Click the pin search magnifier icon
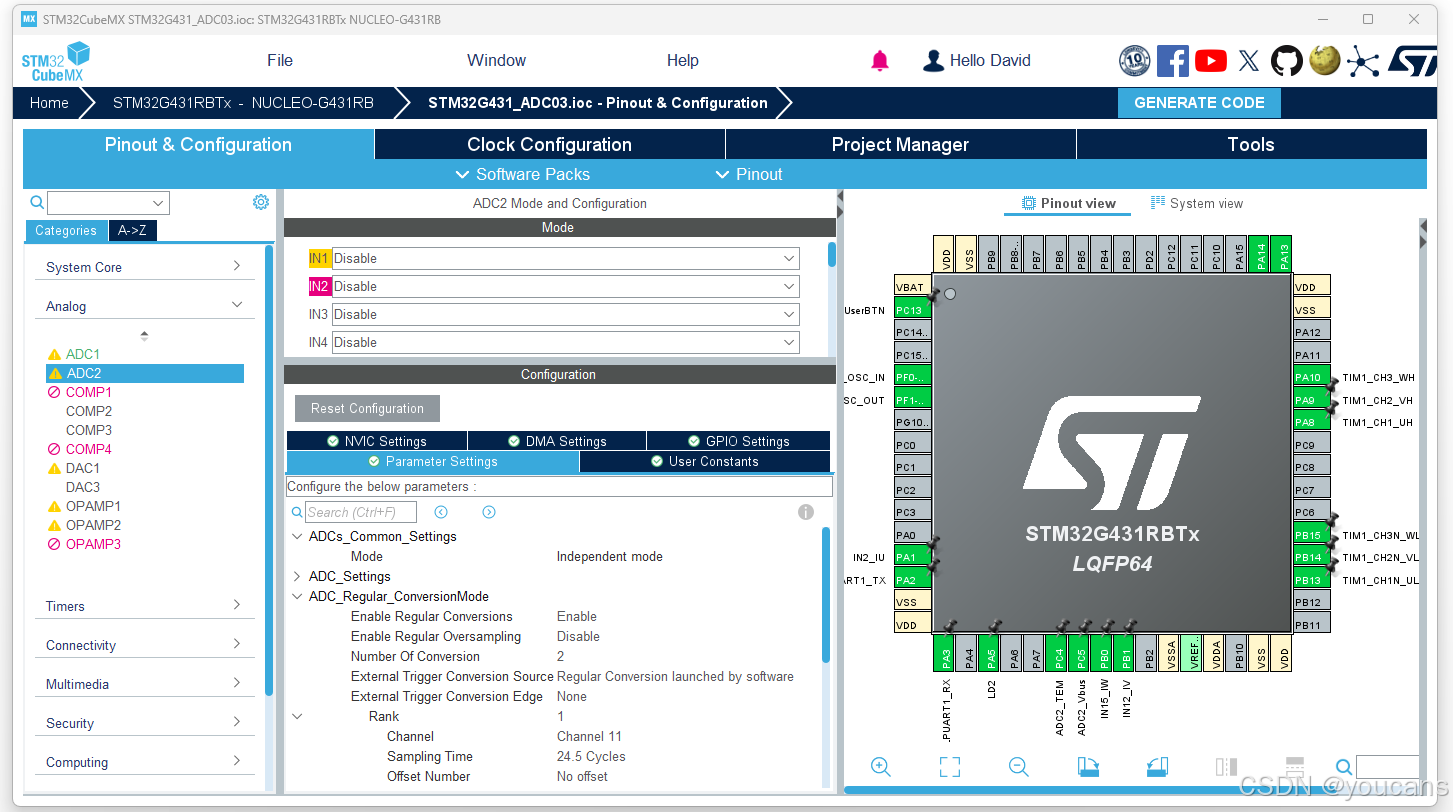Screen dimensions: 1453x812 click(x=1344, y=767)
